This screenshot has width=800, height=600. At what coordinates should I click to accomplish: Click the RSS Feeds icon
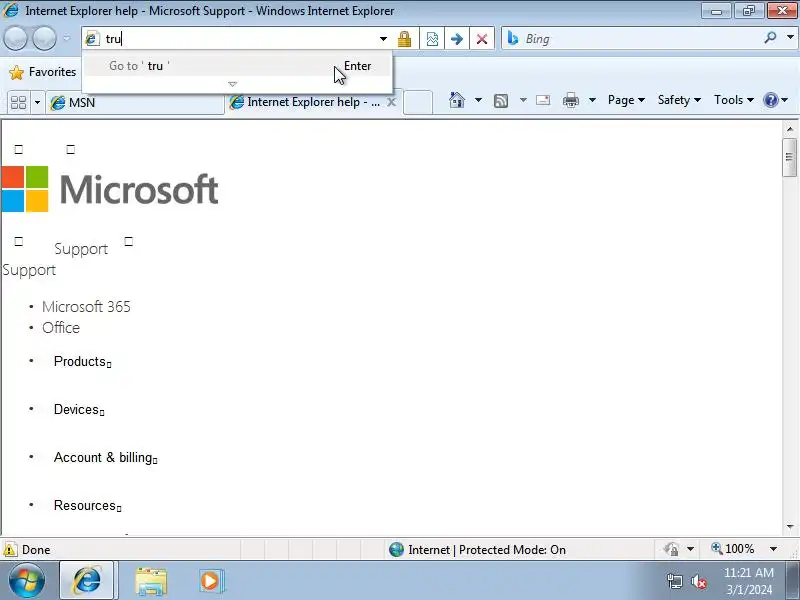click(501, 101)
